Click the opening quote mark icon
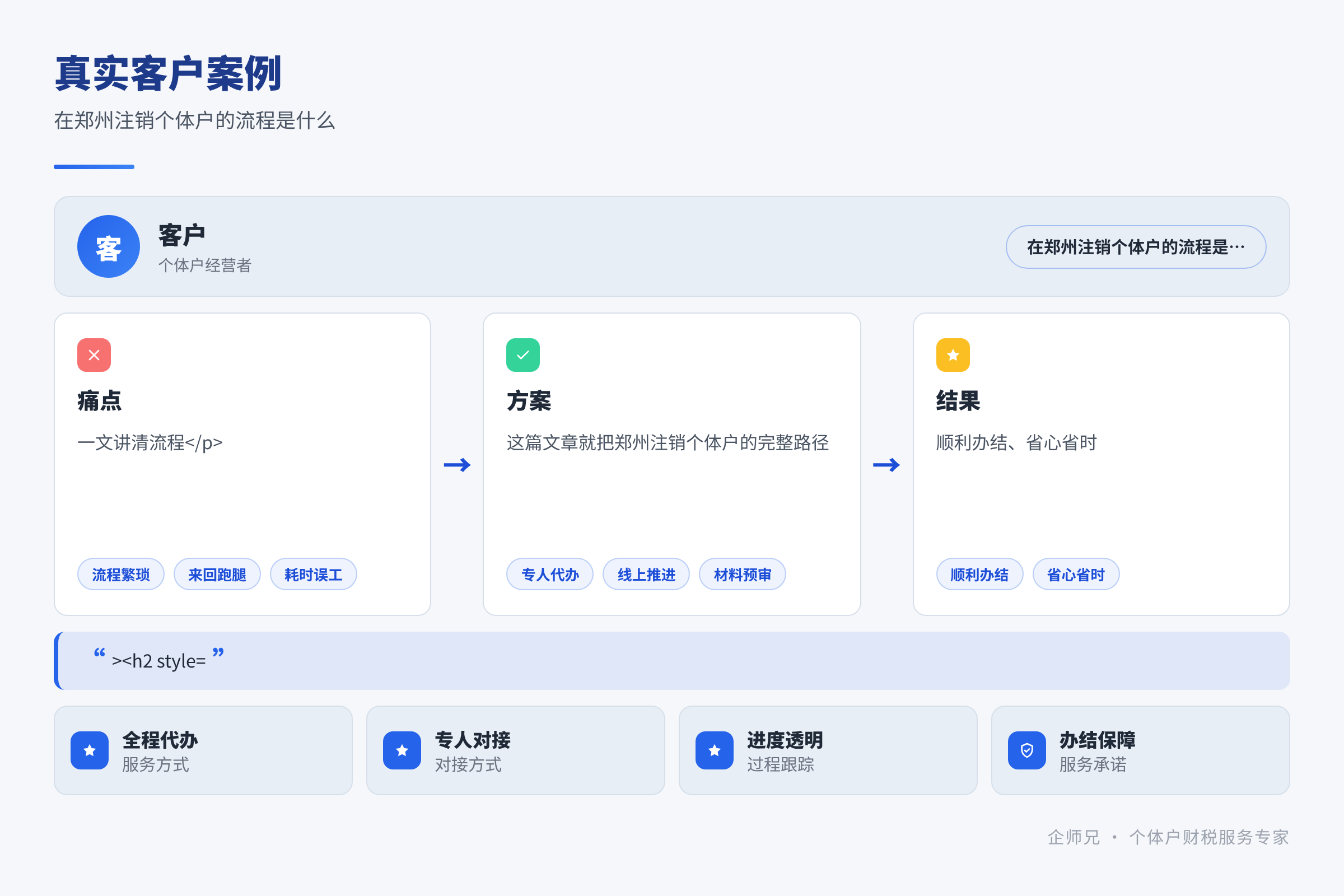1344x896 pixels. (100, 652)
